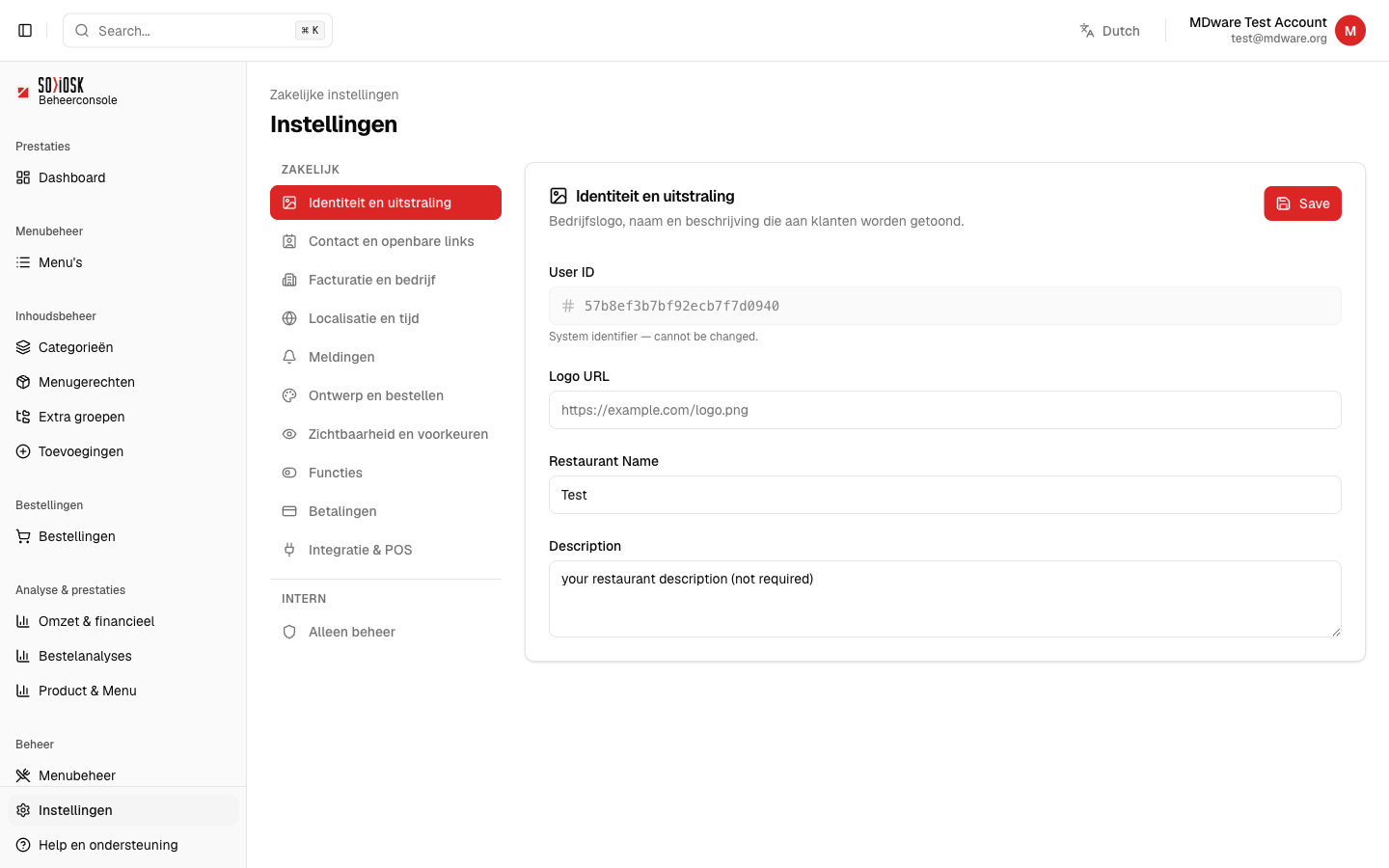Click the Extra groepen icon
This screenshot has height=868, width=1389.
23,417
